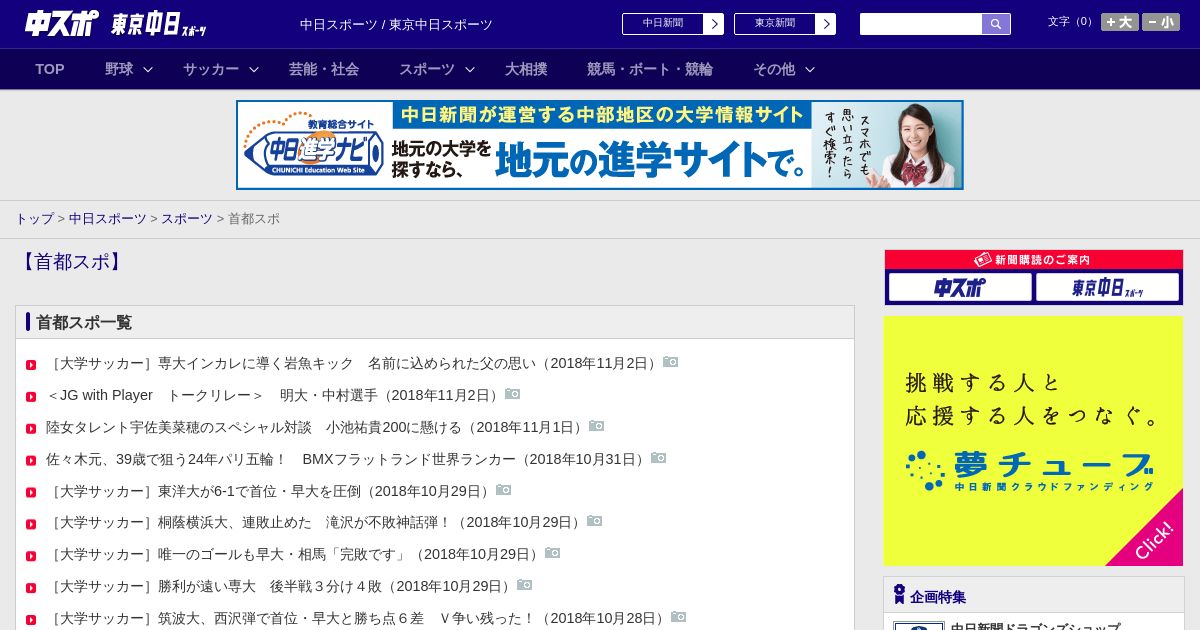The image size is (1200, 630).
Task: Click the 進学ナビ banner advertisement
Action: 600,145
